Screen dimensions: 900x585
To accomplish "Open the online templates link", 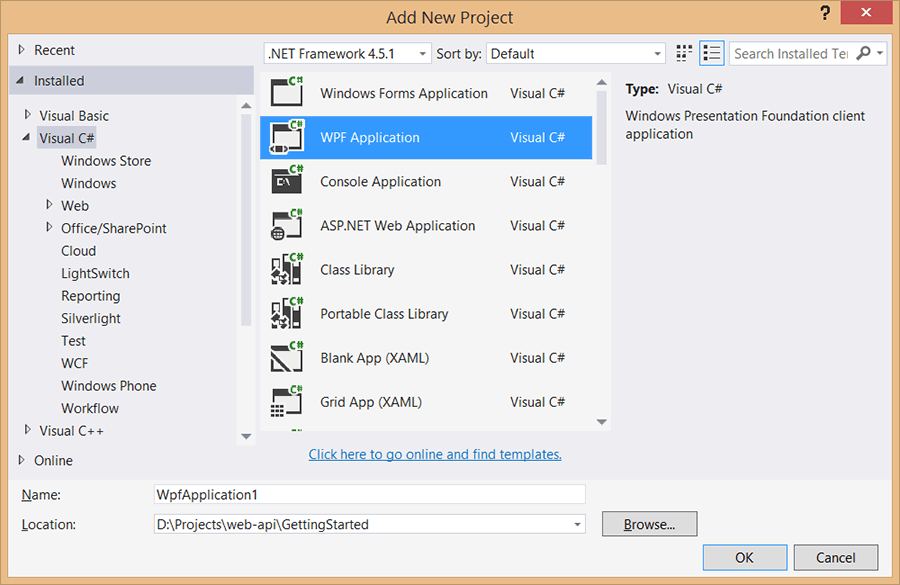I will click(435, 454).
